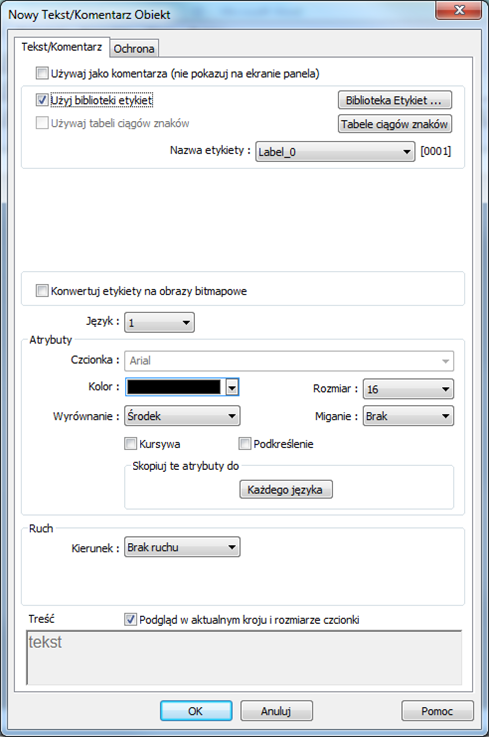Viewport: 489px width, 737px height.
Task: Open the Biblioteka Etykiet button
Action: [394, 100]
